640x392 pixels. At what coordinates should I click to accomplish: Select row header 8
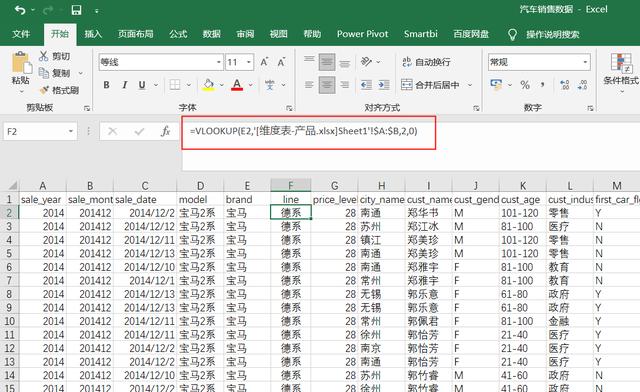(9, 294)
